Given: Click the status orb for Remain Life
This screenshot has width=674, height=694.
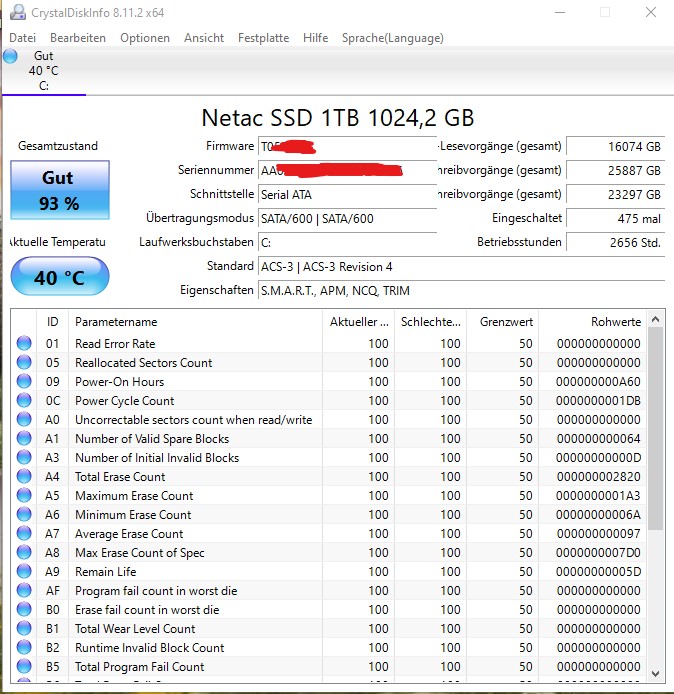Looking at the screenshot, I should [x=24, y=571].
